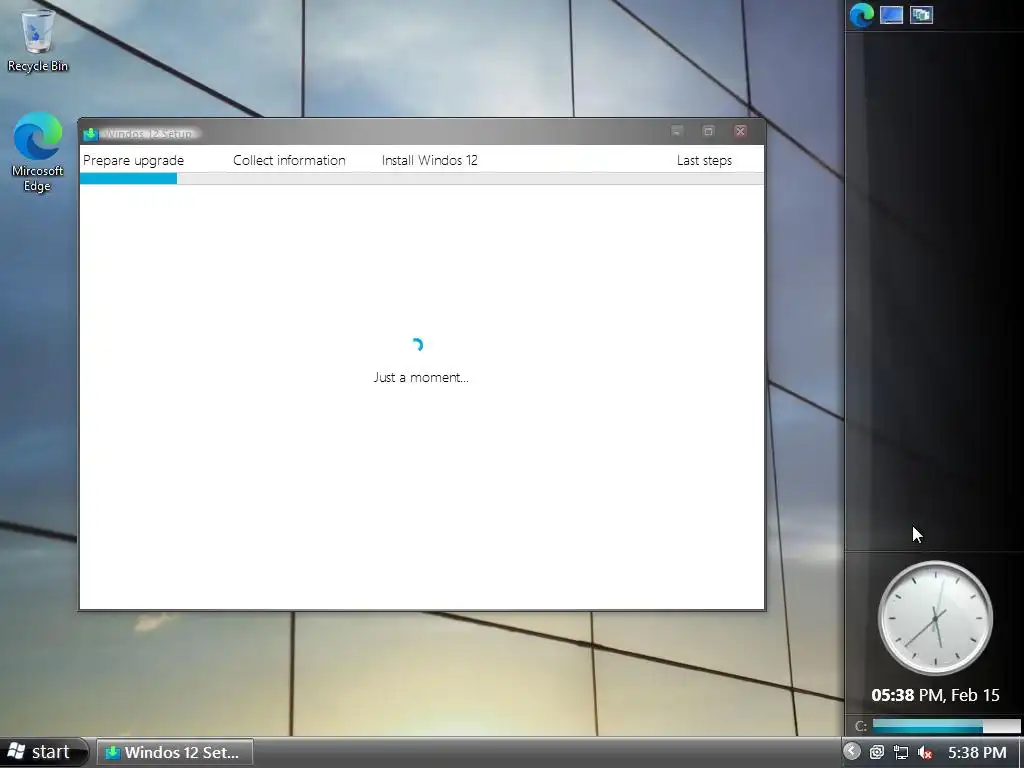Open the network tray icon
1024x768 pixels.
[x=901, y=752]
